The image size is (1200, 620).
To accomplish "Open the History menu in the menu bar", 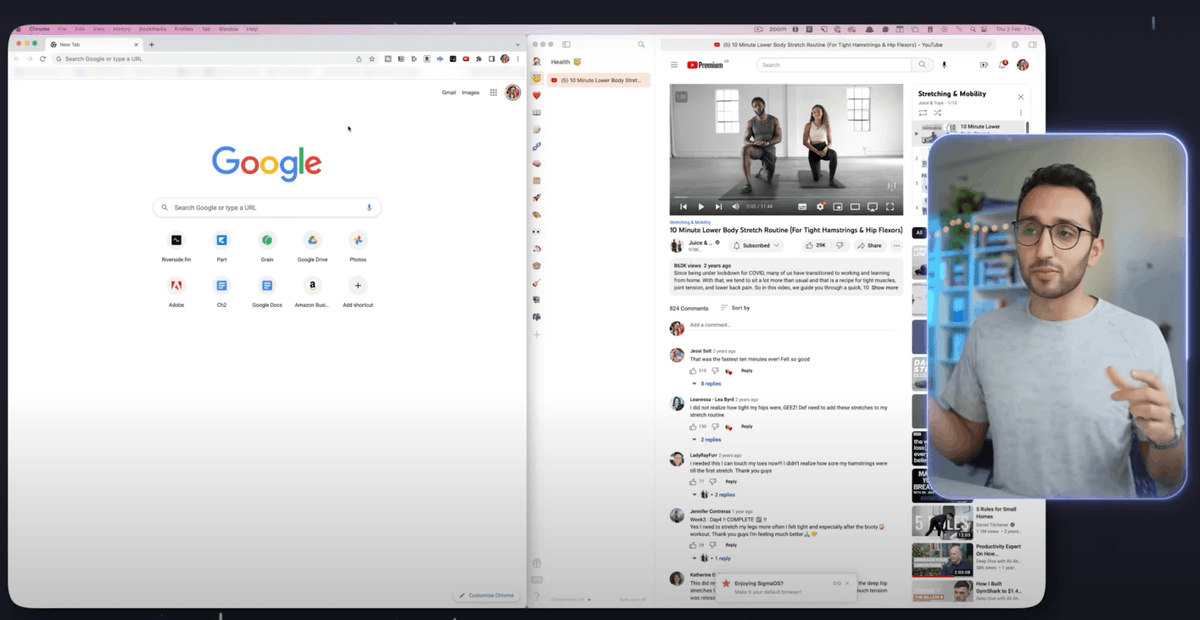I will click(120, 29).
